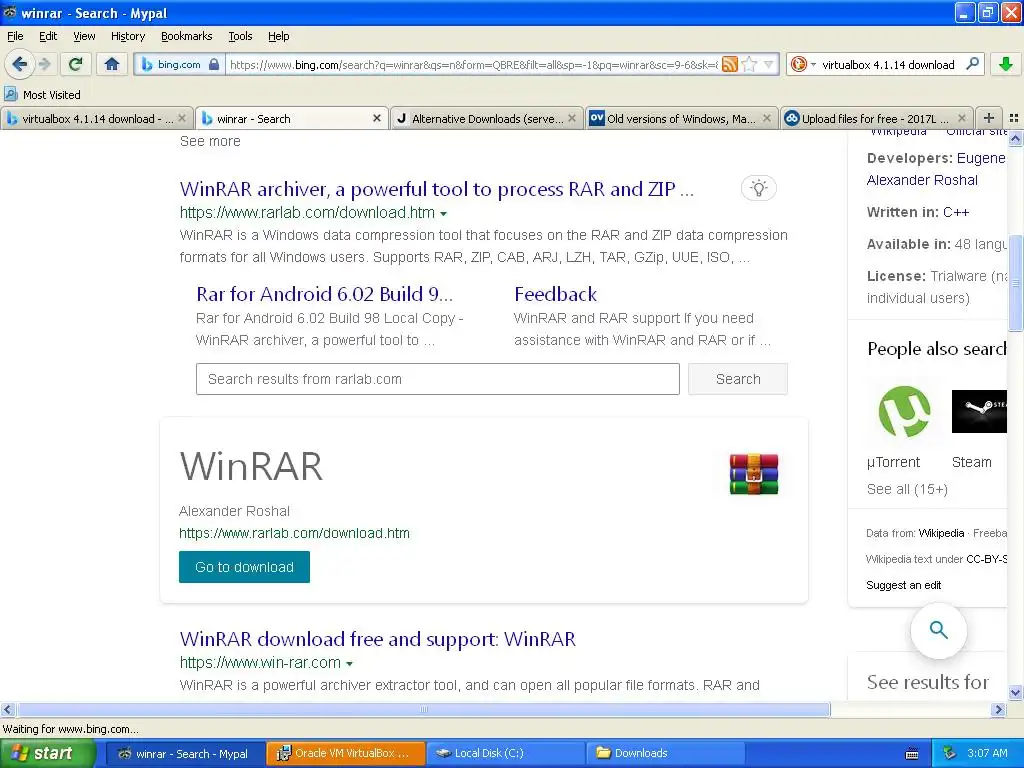Close the winrar - Search tab
The width and height of the screenshot is (1024, 768).
coord(377,118)
